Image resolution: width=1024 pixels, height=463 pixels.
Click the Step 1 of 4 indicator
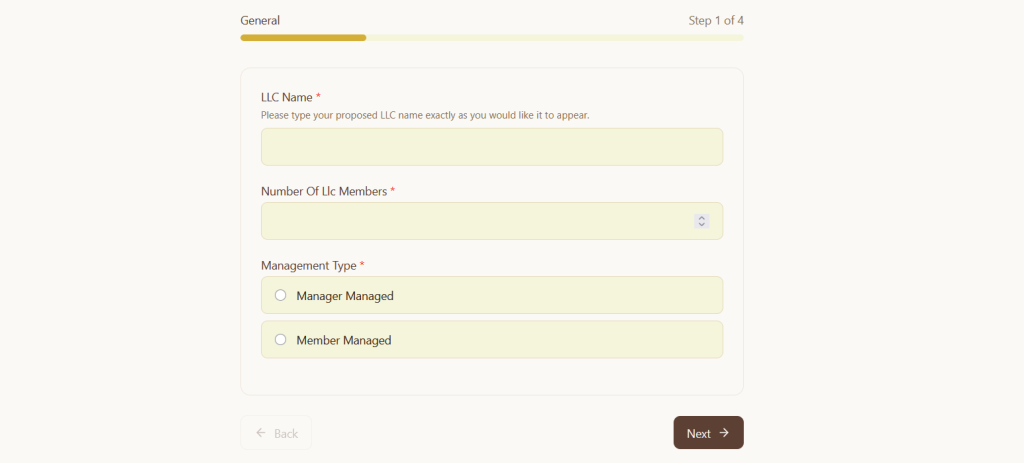[716, 20]
